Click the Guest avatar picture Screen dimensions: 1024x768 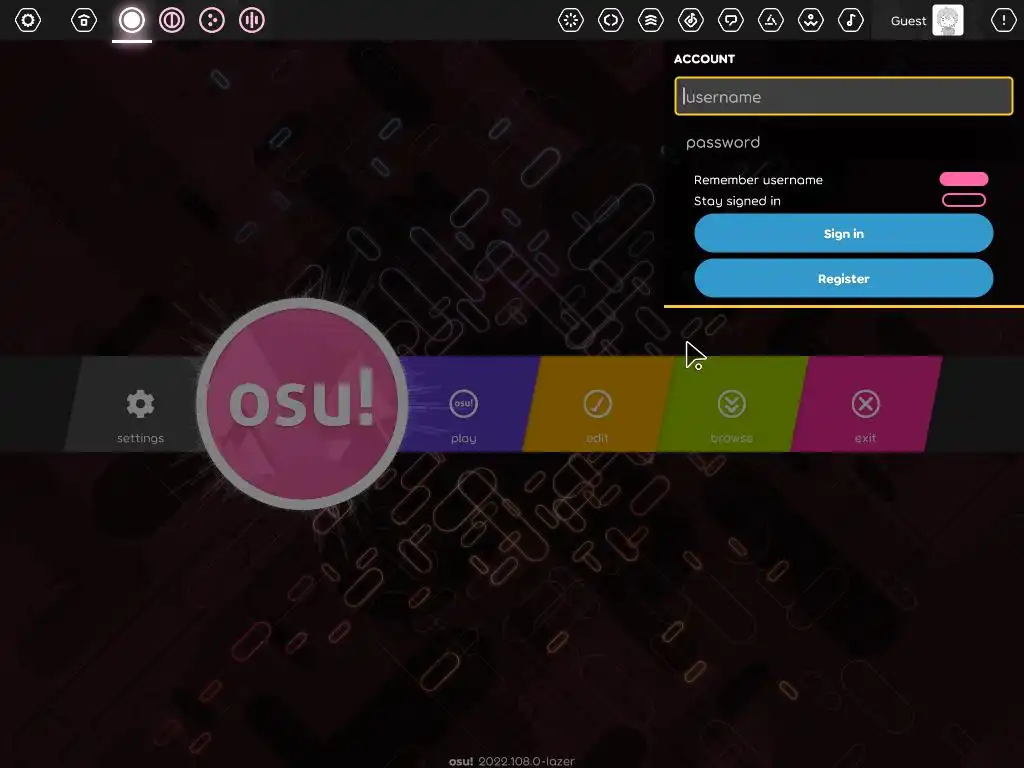pos(948,20)
